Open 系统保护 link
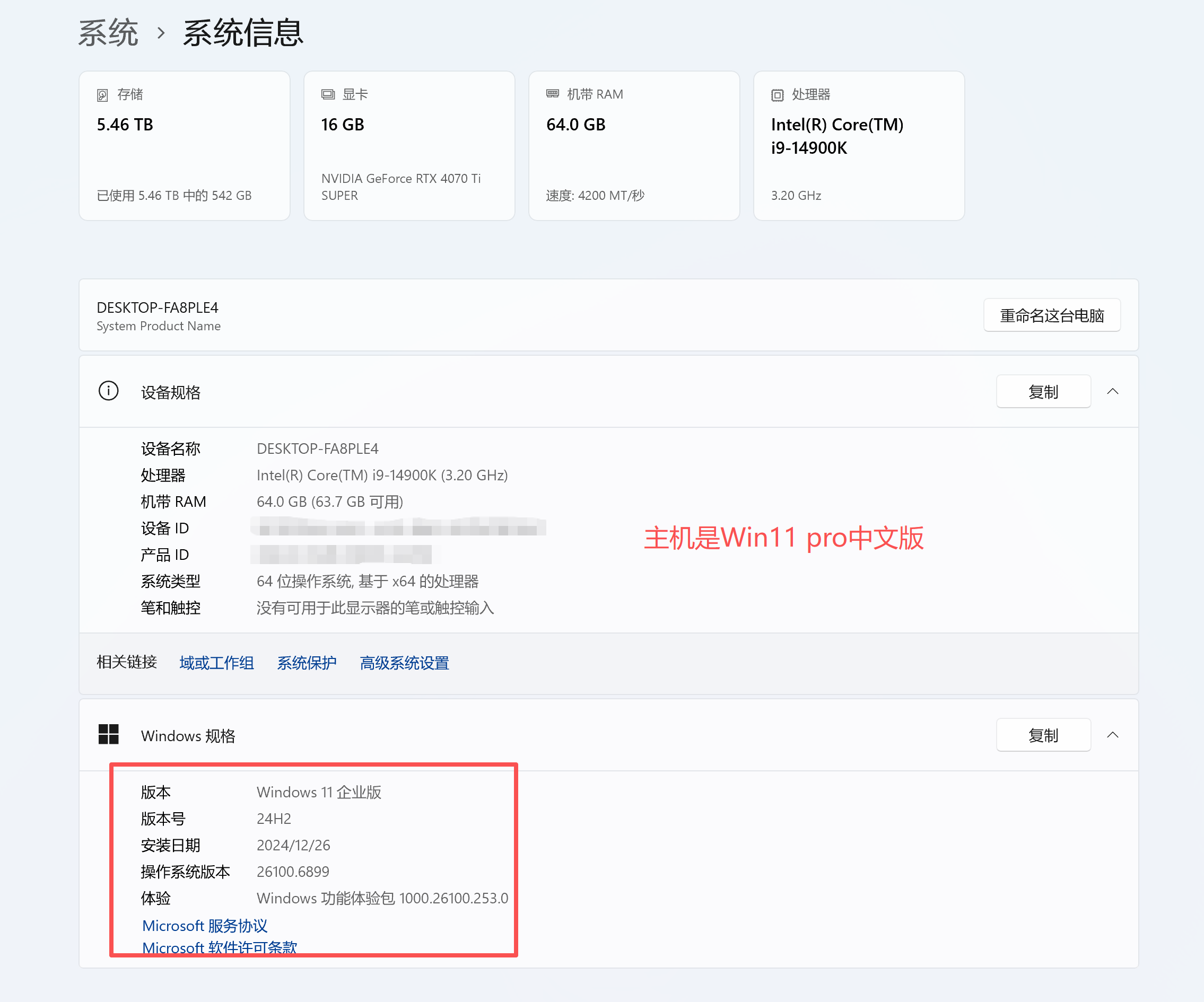 (x=307, y=663)
